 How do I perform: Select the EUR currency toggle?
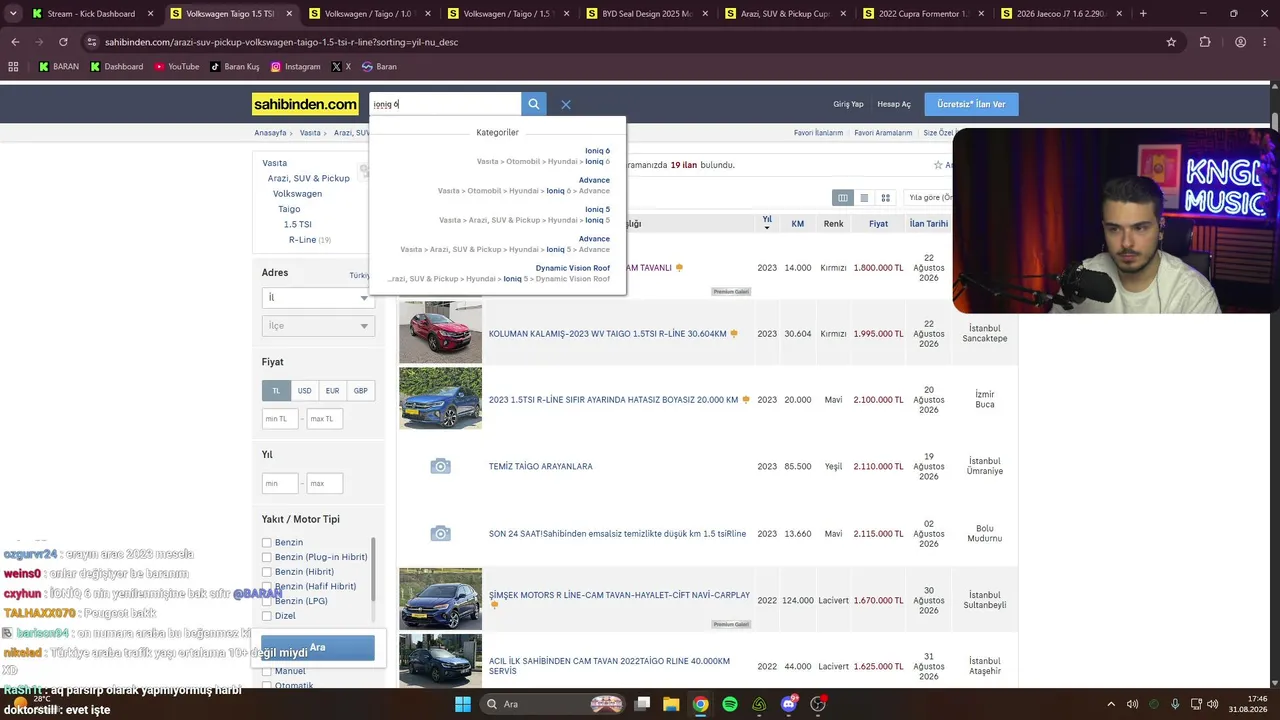pyautogui.click(x=332, y=391)
